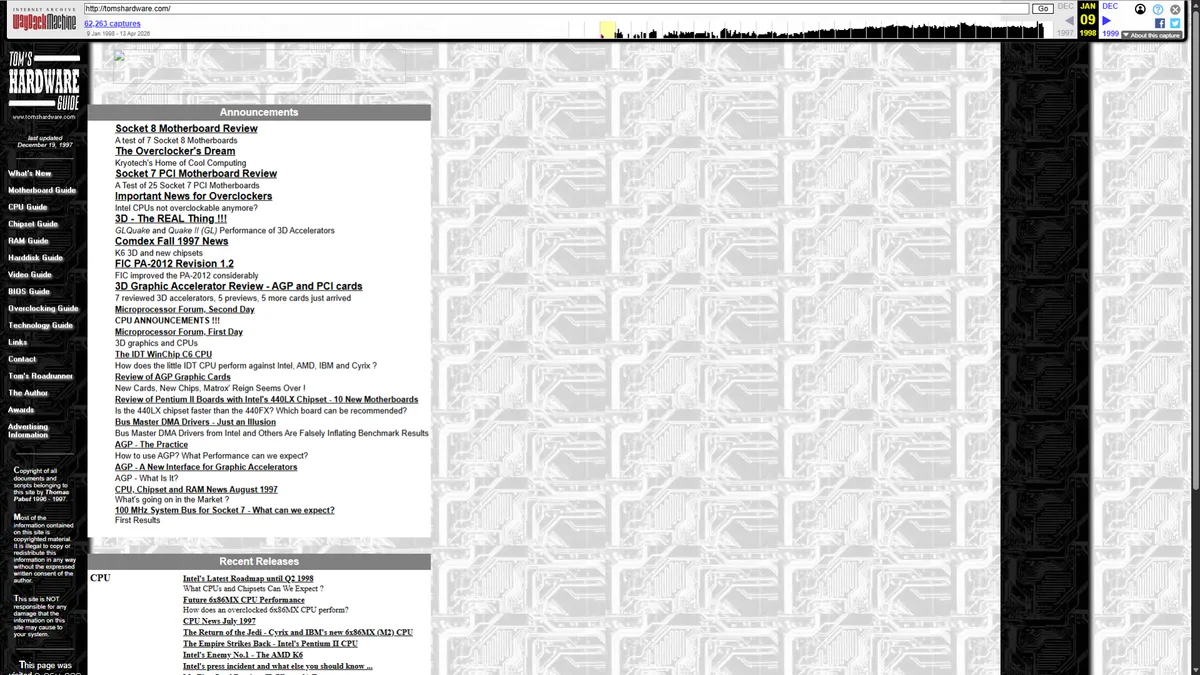Close the Wayback Machine toolbar
Screen dimensions: 1200x675
pyautogui.click(x=1175, y=9)
